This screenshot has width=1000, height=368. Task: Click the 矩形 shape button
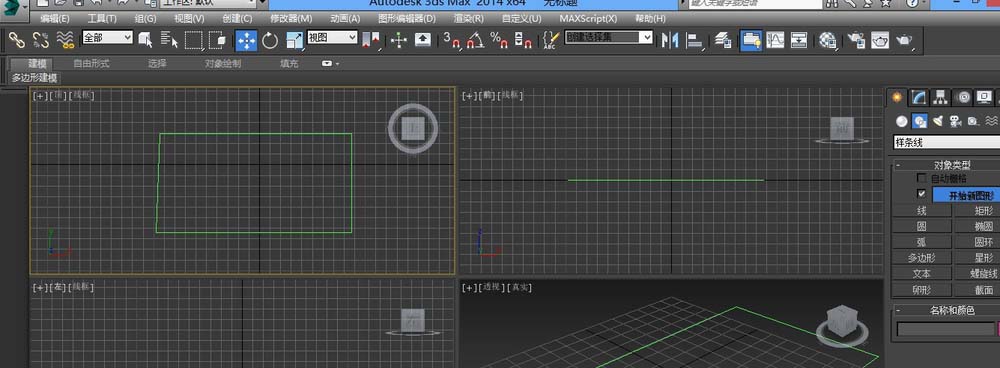click(978, 210)
